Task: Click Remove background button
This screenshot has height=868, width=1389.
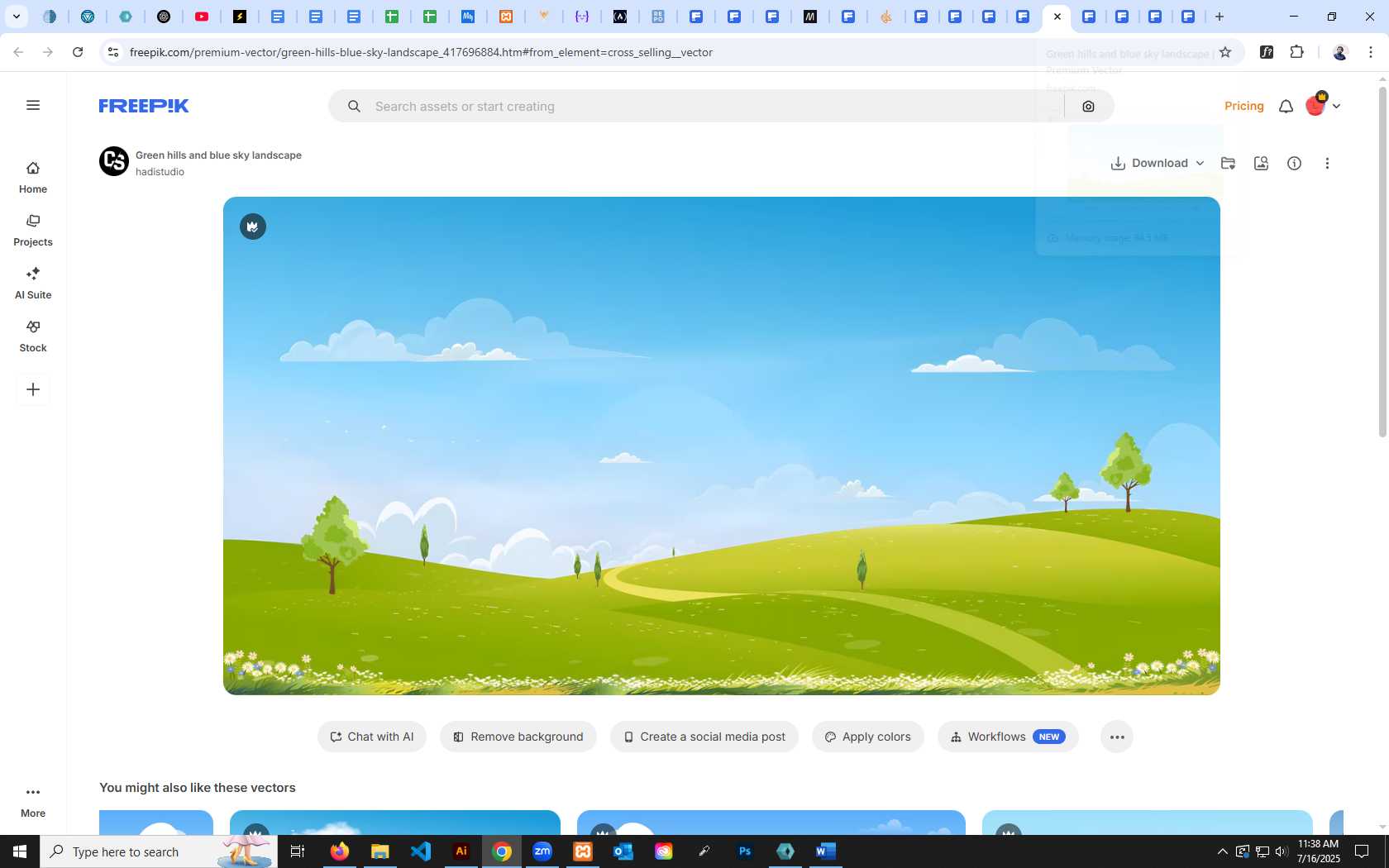Action: click(x=518, y=737)
